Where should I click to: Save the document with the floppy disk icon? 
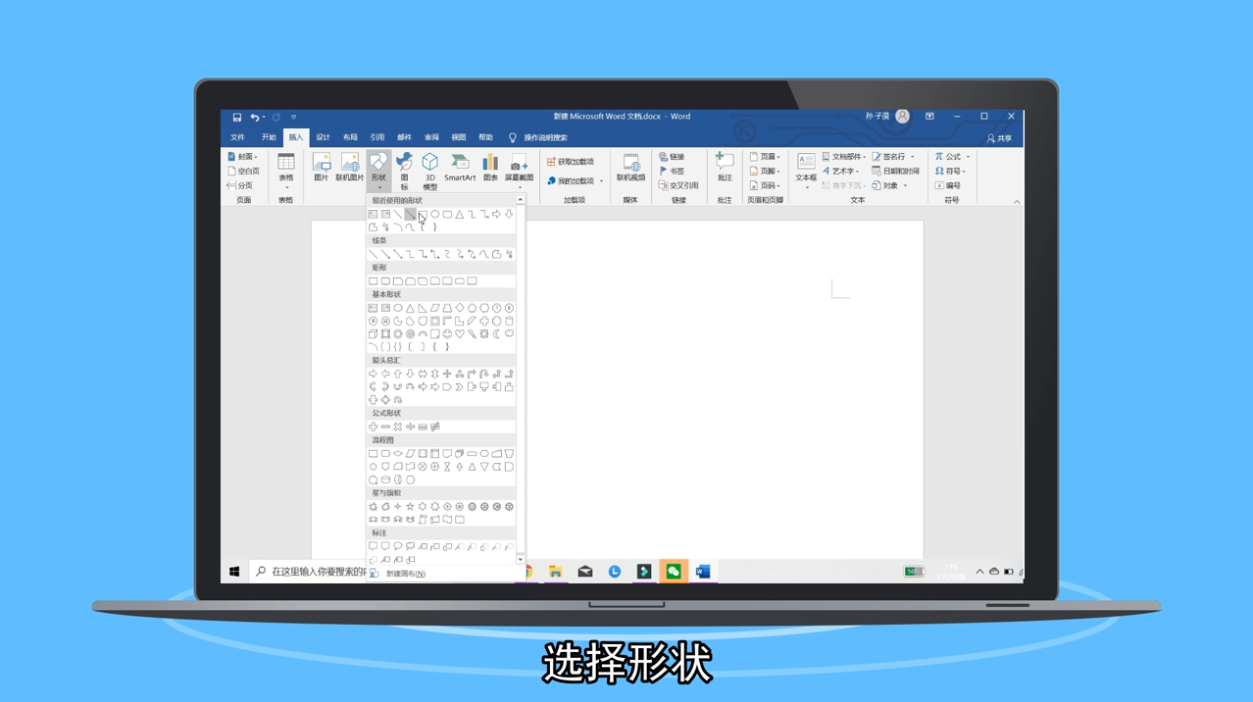coord(237,117)
